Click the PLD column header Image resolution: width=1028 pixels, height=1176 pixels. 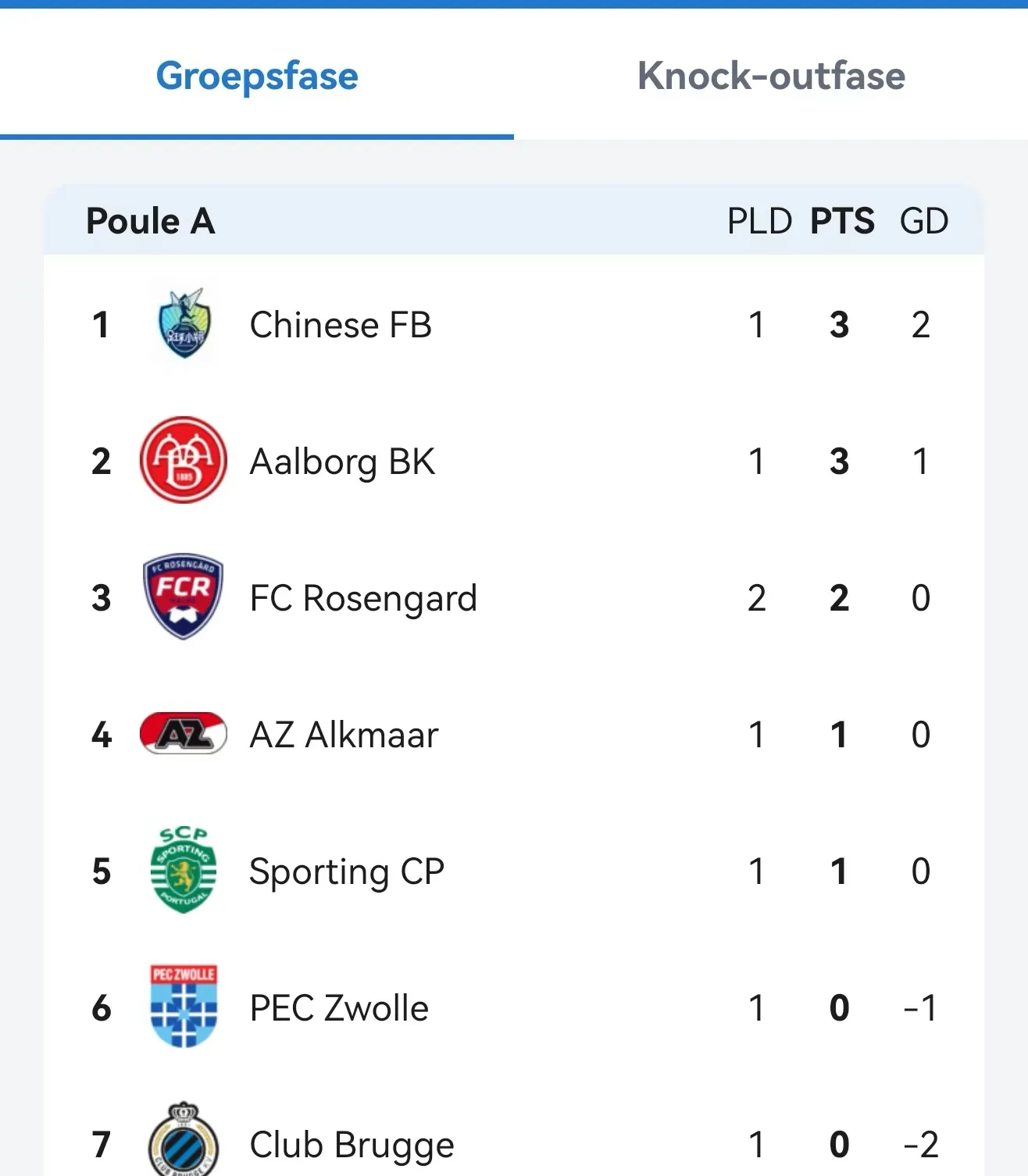pyautogui.click(x=759, y=221)
